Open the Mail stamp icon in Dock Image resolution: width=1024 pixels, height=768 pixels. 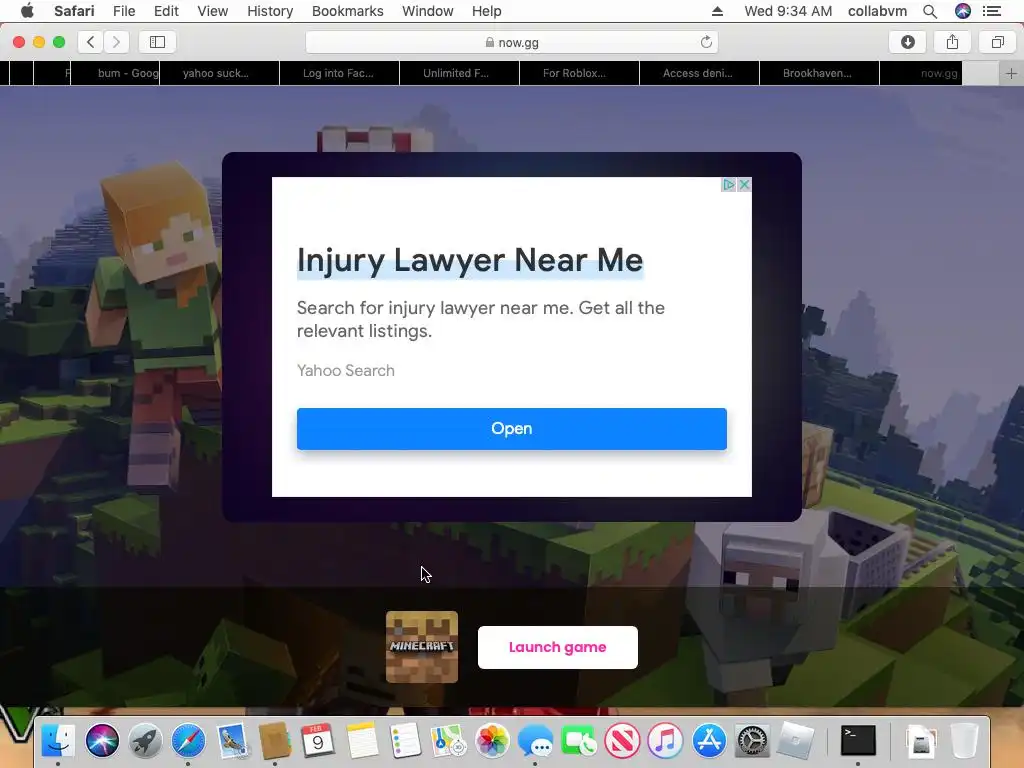232,741
